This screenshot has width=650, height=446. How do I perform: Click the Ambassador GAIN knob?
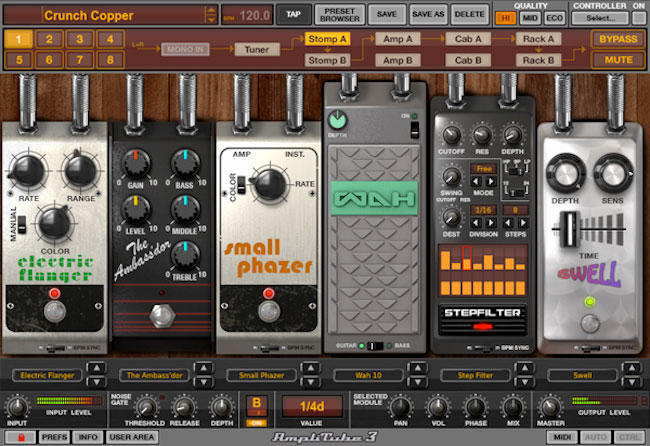pyautogui.click(x=136, y=163)
